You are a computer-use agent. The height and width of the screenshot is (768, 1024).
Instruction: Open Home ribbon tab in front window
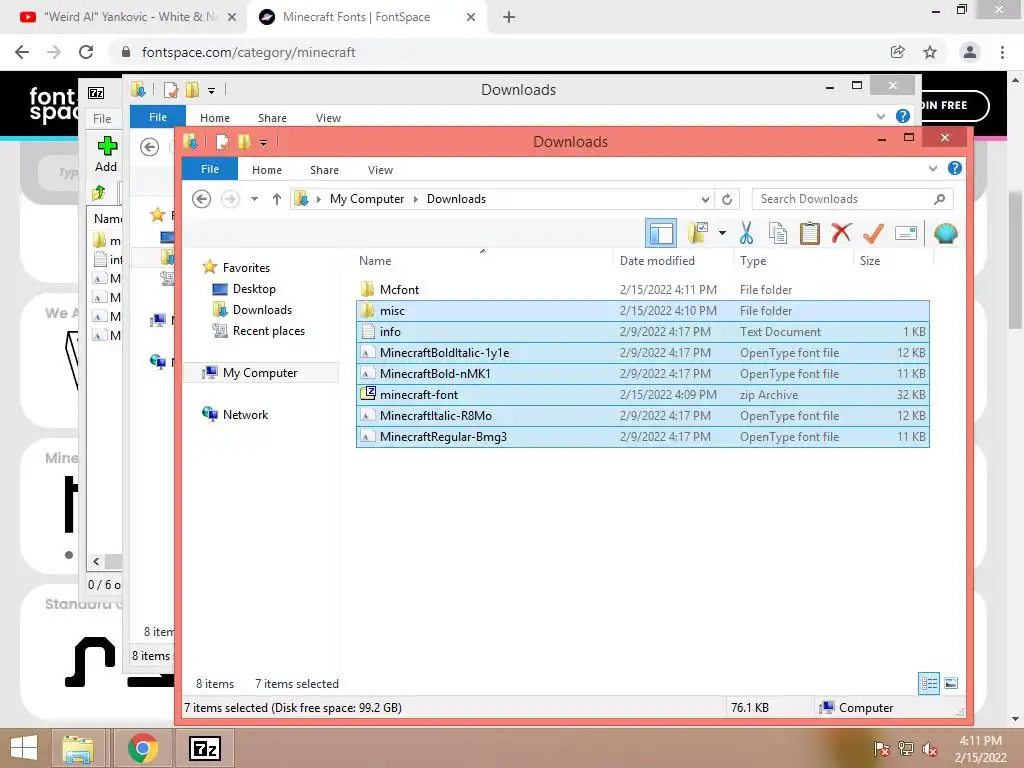tap(266, 170)
